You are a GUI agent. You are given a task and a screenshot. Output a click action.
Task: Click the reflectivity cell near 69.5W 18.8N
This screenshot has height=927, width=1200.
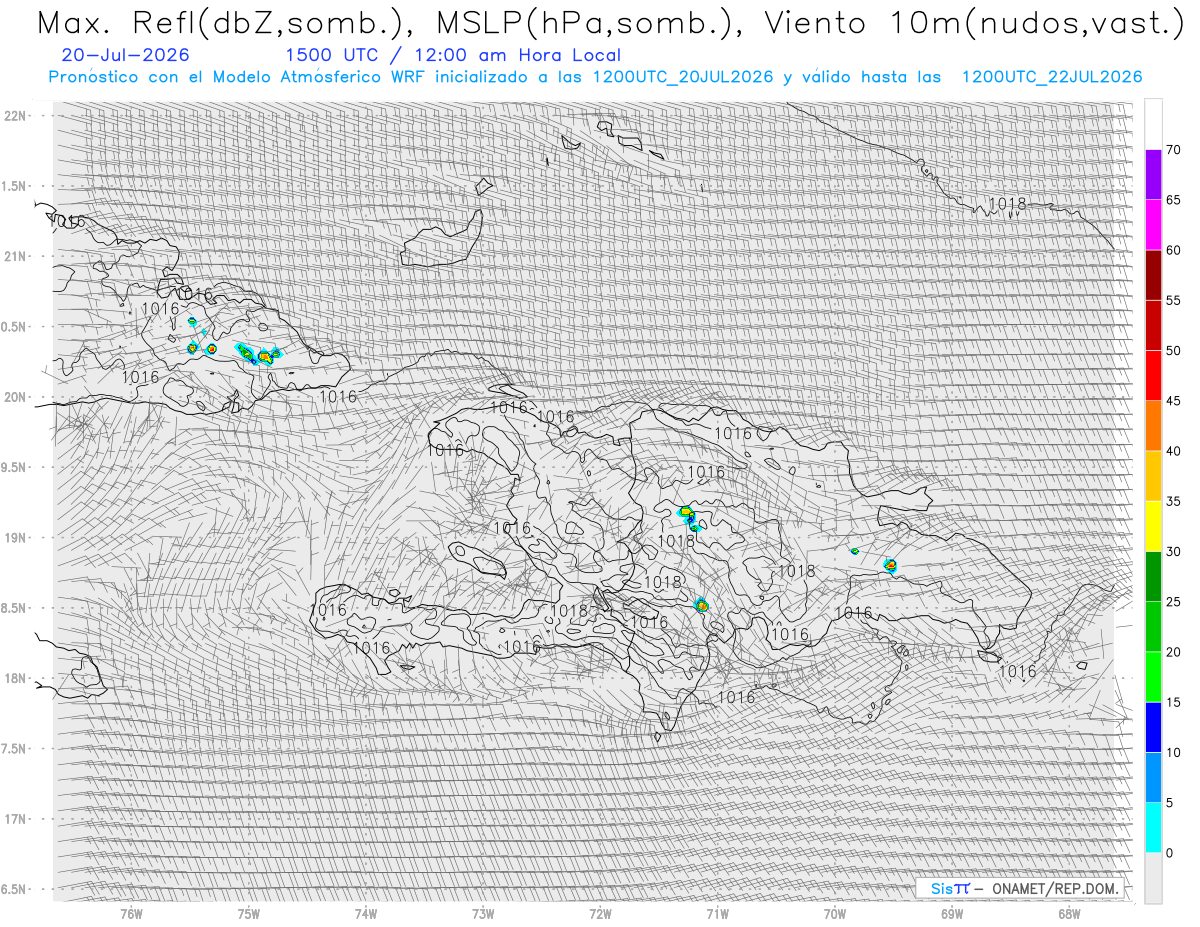(891, 566)
